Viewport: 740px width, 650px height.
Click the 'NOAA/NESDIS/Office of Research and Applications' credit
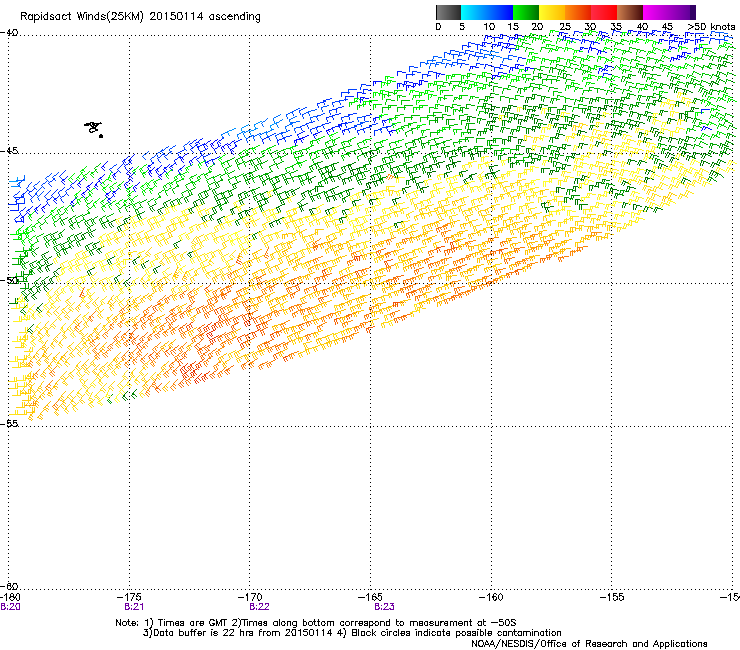[x=589, y=644]
